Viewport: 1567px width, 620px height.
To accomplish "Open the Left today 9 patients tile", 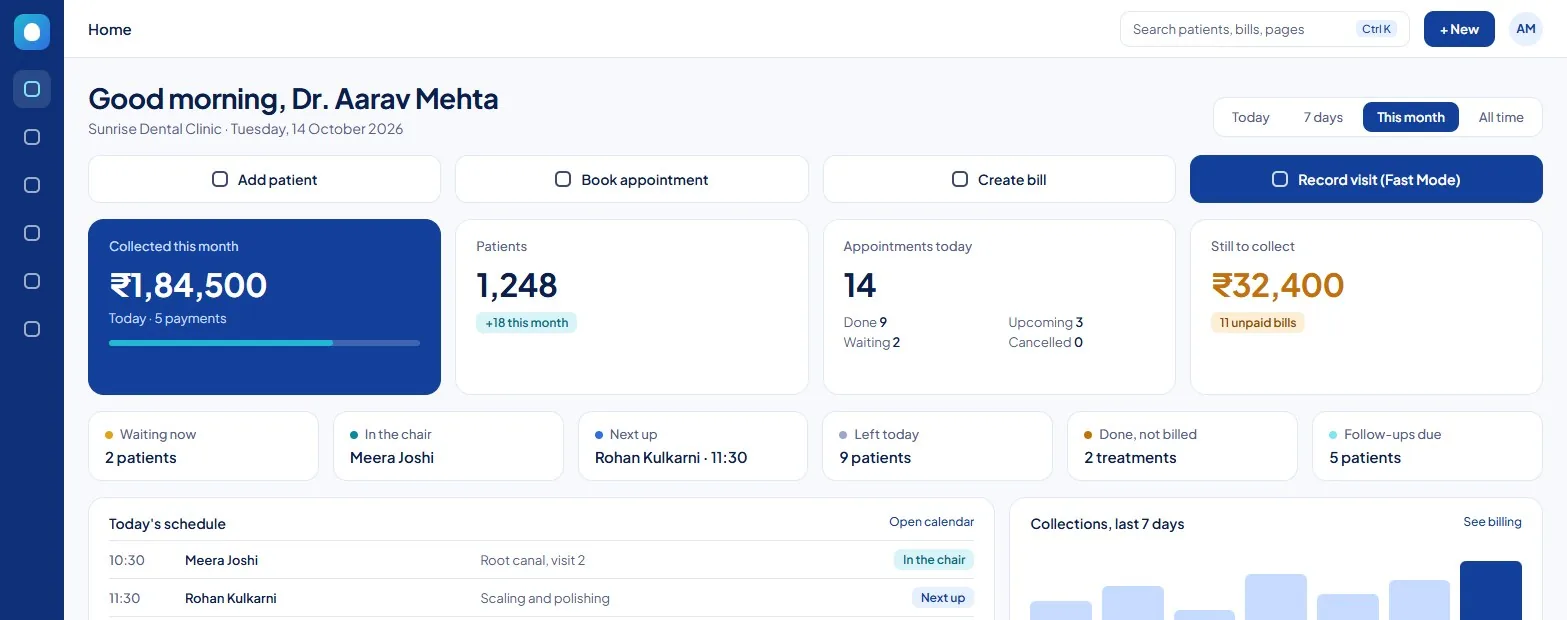I will [x=937, y=446].
